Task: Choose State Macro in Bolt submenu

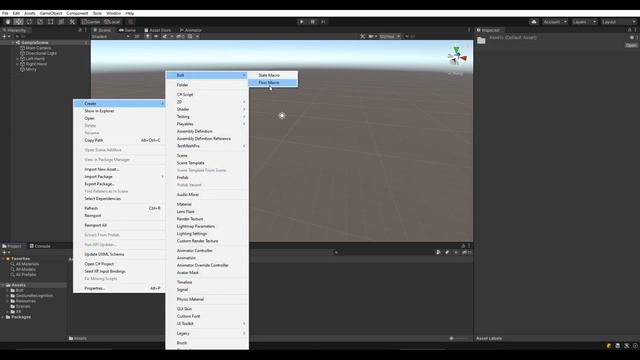Action: coord(273,75)
